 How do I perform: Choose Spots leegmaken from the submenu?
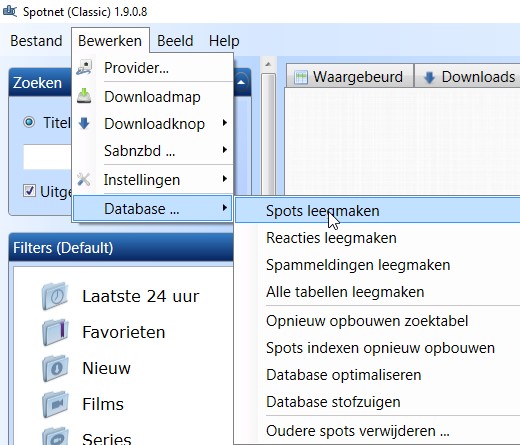[378, 211]
